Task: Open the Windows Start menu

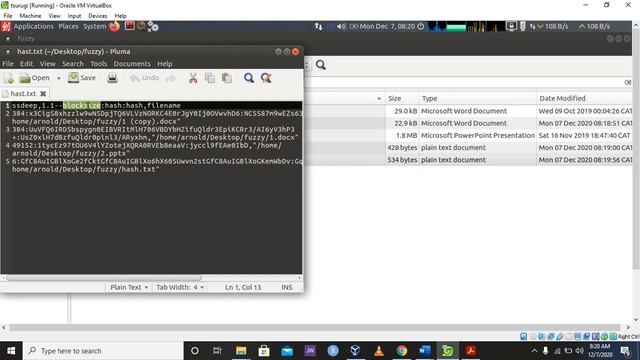Action: click(11, 351)
